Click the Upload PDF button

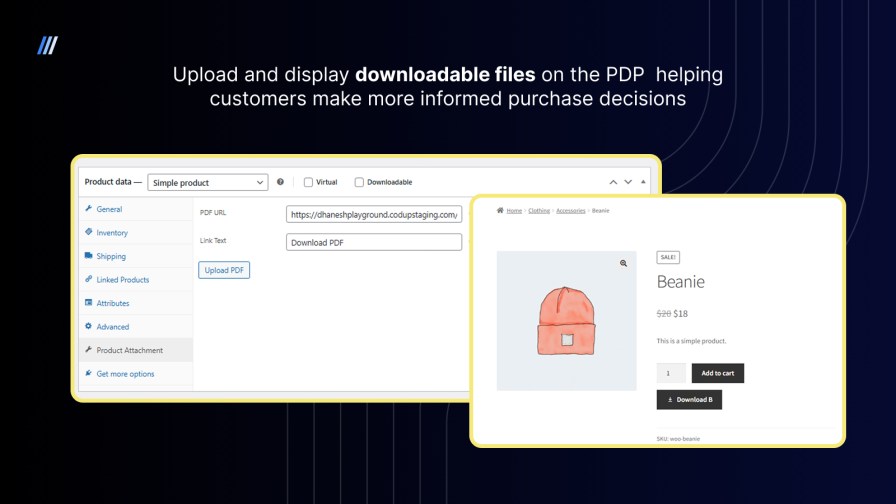224,270
